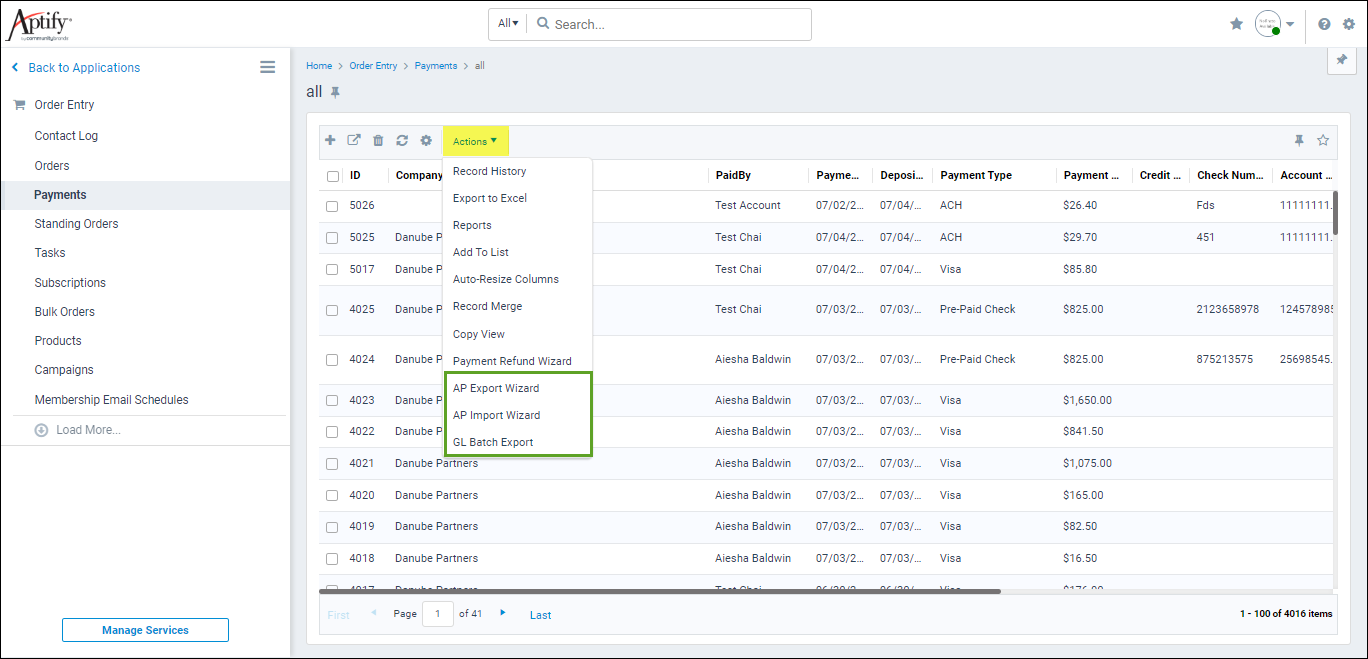
Task: Click the page number input field
Action: (x=437, y=613)
